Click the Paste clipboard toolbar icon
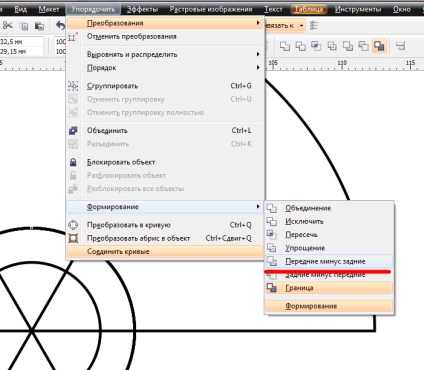Image resolution: width=424 pixels, height=370 pixels. tap(39, 26)
